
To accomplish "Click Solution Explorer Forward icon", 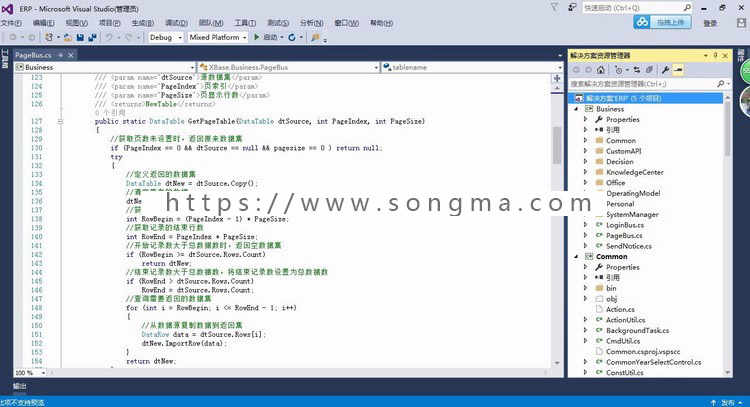I will (588, 70).
